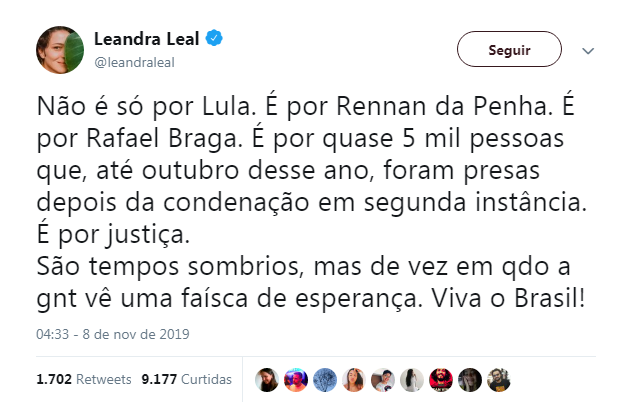The image size is (627, 402).
Task: Click avatar of man in white shirt
Action: tap(382, 380)
